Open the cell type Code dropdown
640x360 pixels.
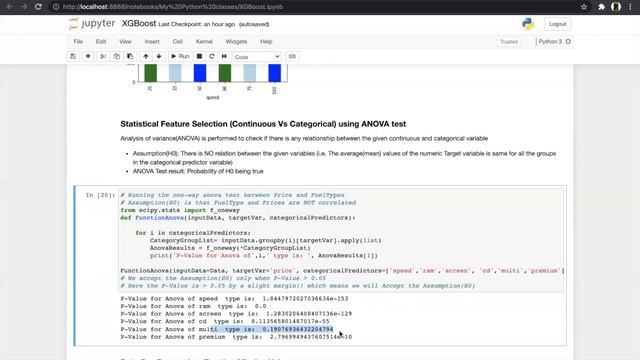(x=257, y=57)
